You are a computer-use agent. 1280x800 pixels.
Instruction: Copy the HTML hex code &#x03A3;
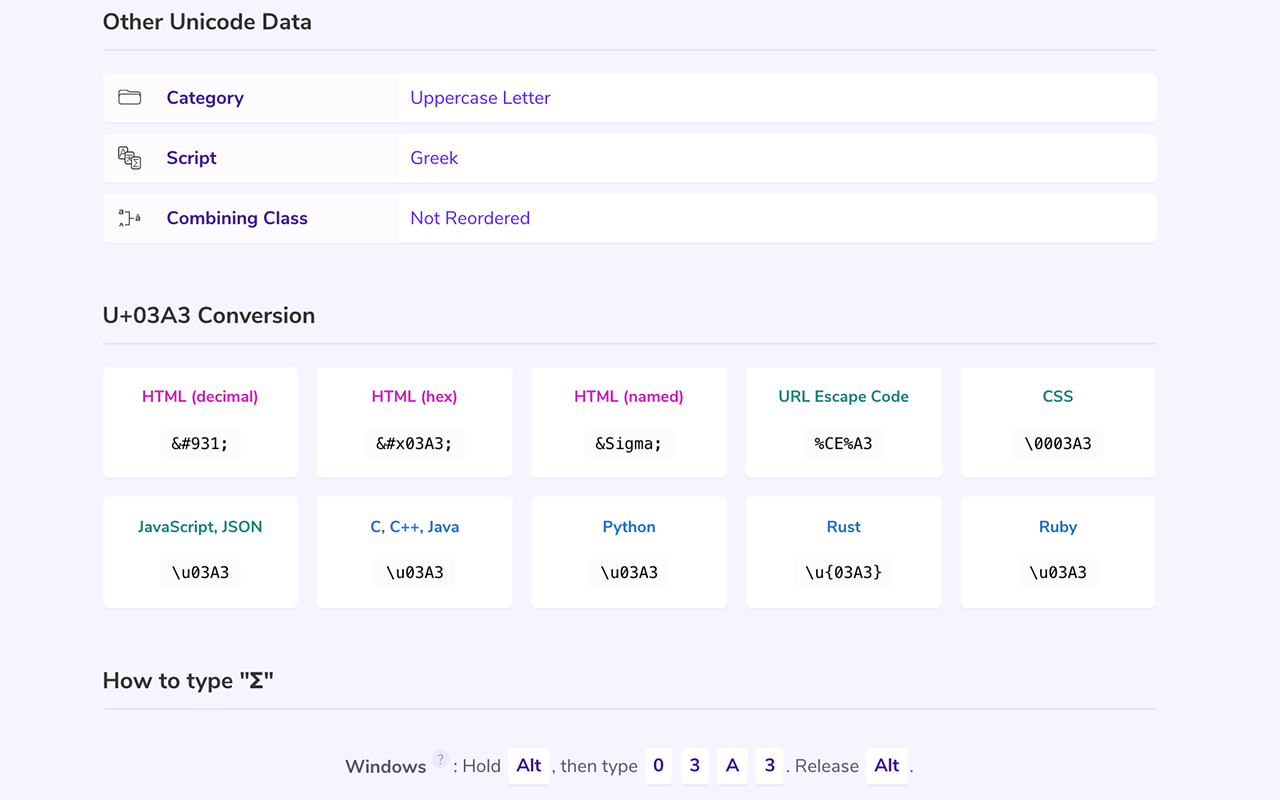(414, 443)
